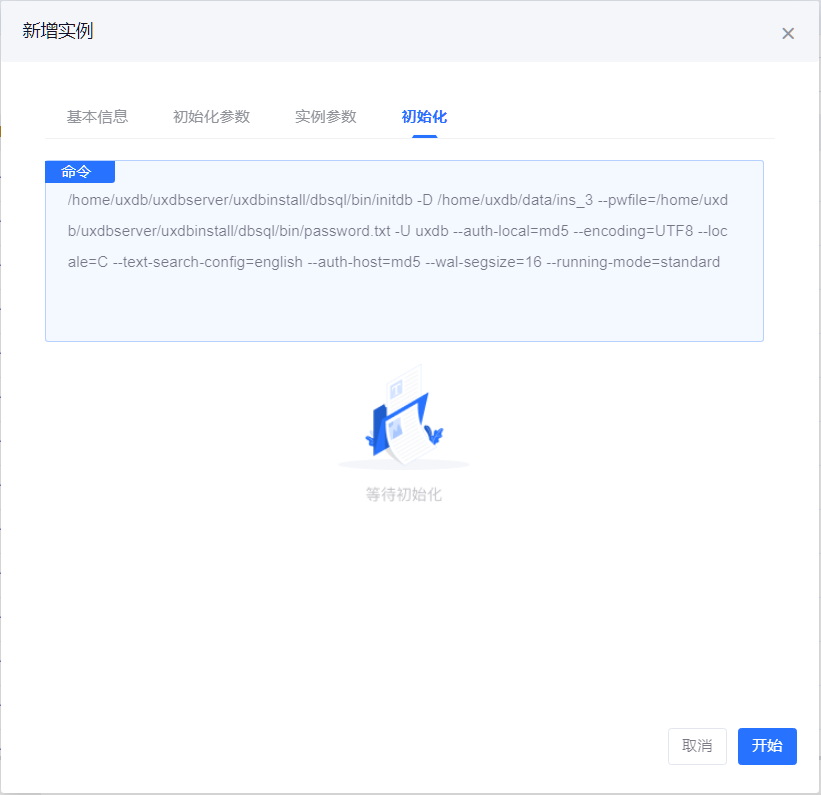Click the --wal-segsize=16 option text
This screenshot has height=795, width=821.
coord(483,262)
